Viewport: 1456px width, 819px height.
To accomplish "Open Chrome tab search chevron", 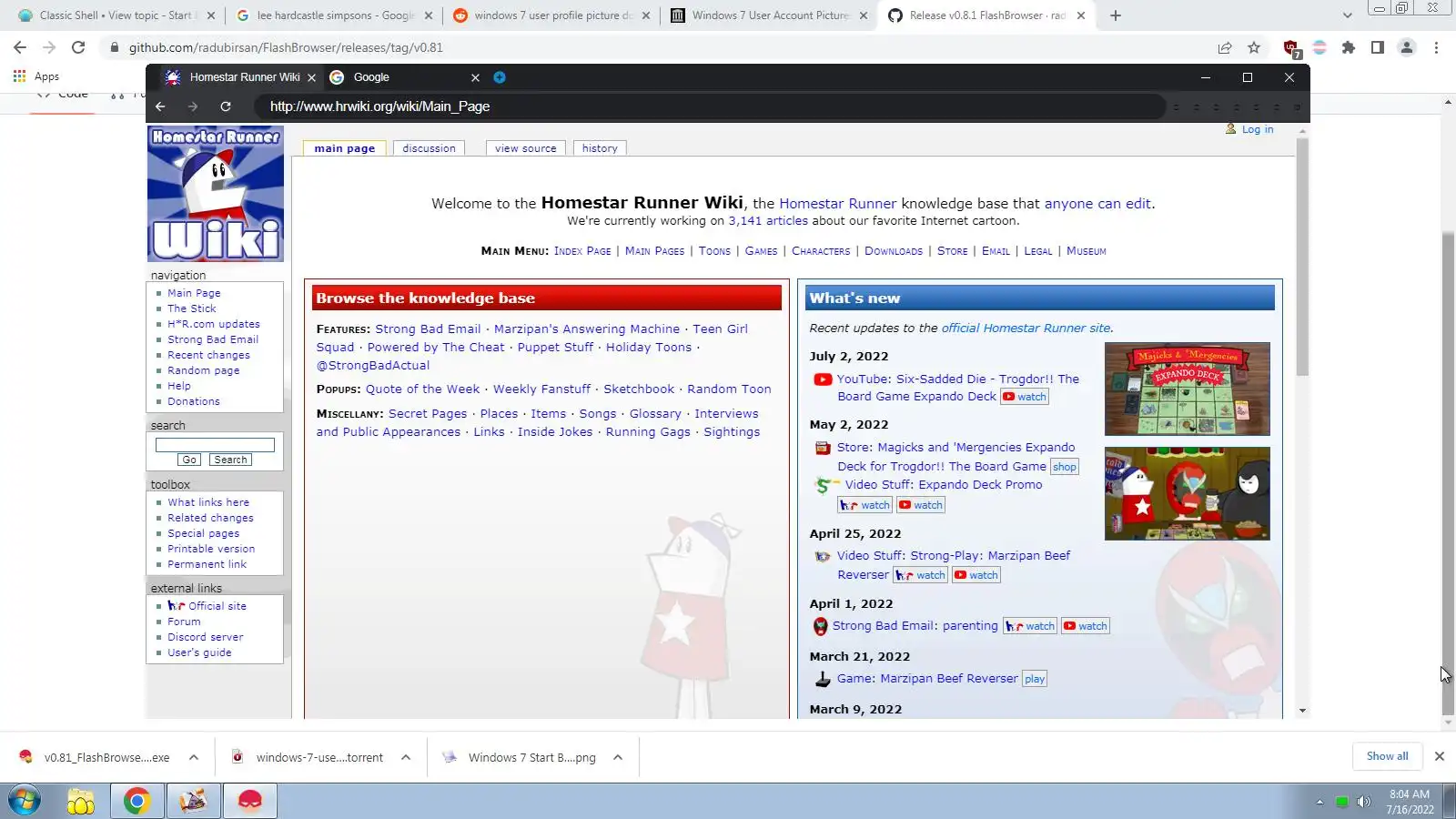I will [x=1348, y=15].
